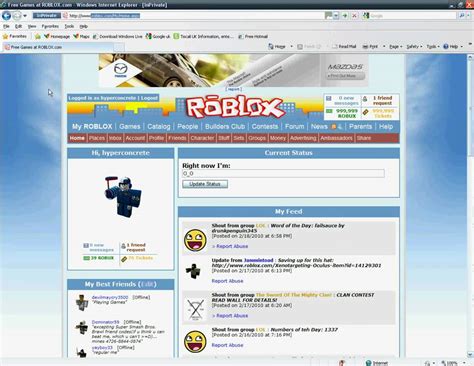Image resolution: width=474 pixels, height=366 pixels.
Task: Expand the Safety dropdown menu
Action: pos(414,47)
